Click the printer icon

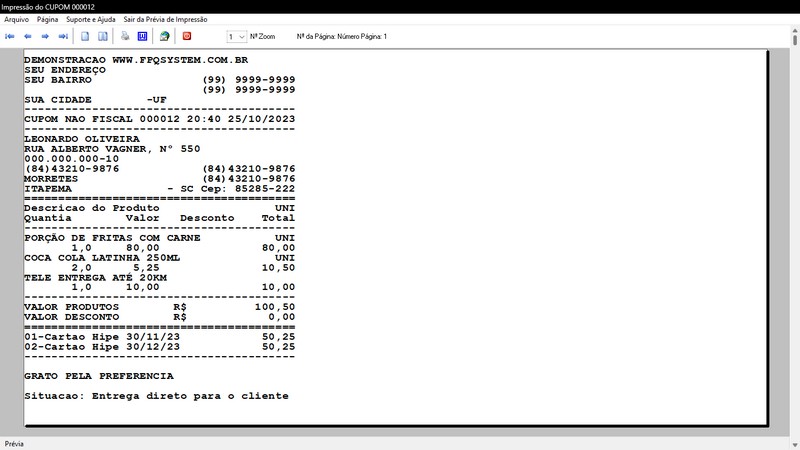tap(125, 36)
